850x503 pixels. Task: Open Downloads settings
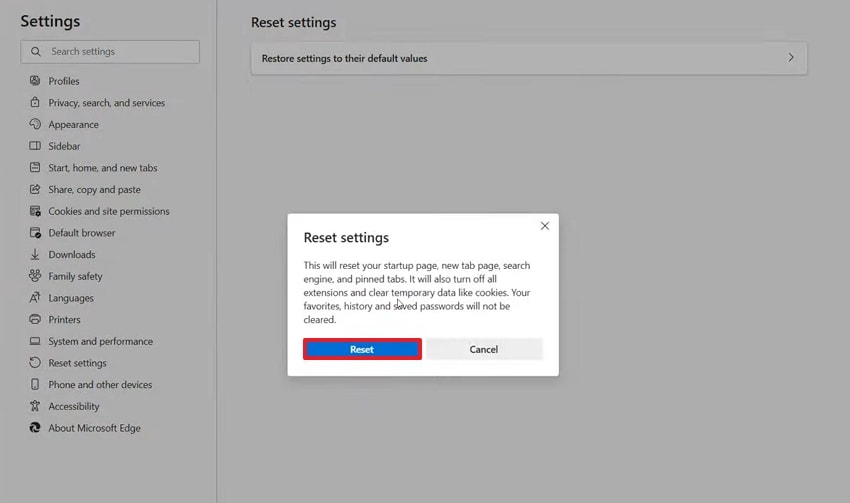pyautogui.click(x=72, y=254)
